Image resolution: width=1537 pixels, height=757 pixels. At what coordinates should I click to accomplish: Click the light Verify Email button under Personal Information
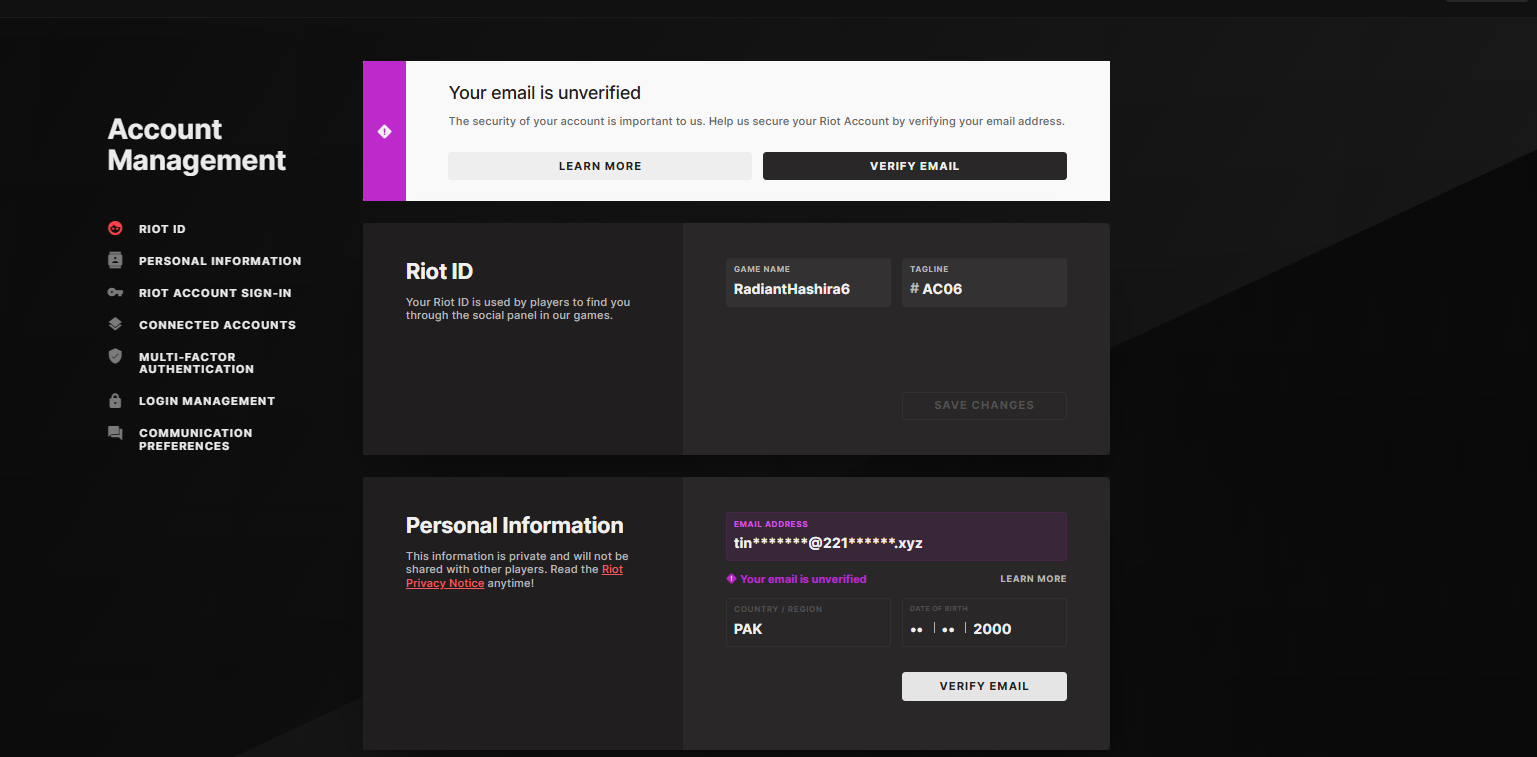click(984, 686)
